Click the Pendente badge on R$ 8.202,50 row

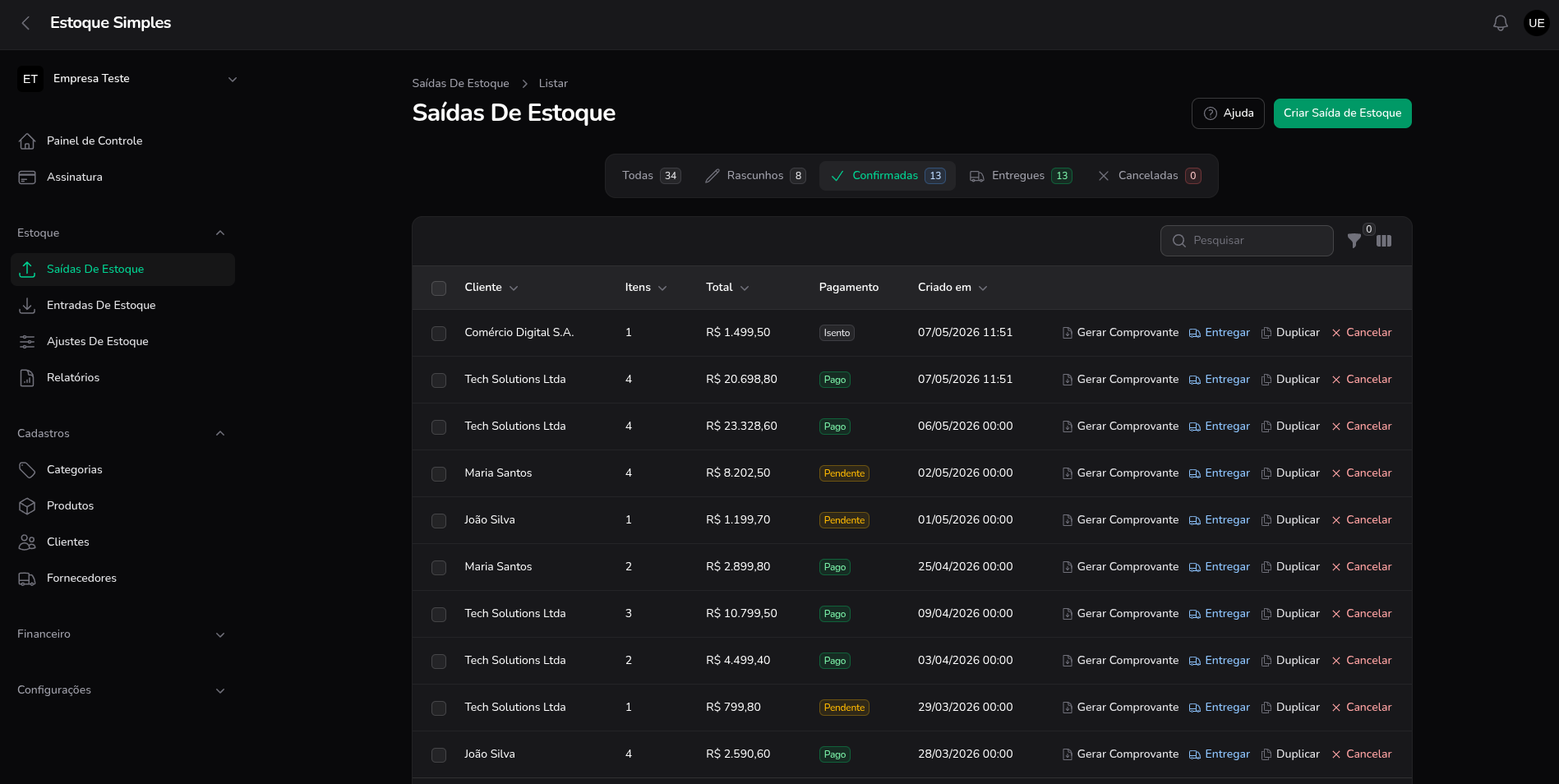844,473
